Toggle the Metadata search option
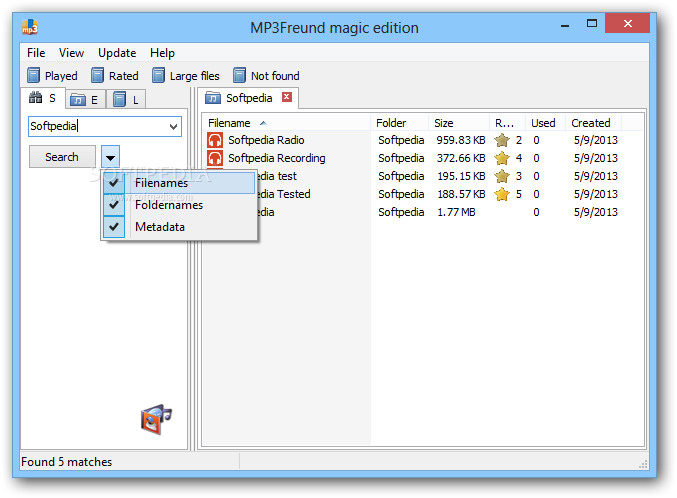 [x=179, y=227]
